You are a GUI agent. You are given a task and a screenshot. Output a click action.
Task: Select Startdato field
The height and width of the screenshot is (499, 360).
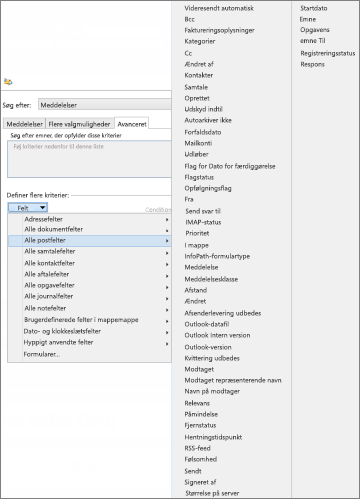[x=314, y=8]
